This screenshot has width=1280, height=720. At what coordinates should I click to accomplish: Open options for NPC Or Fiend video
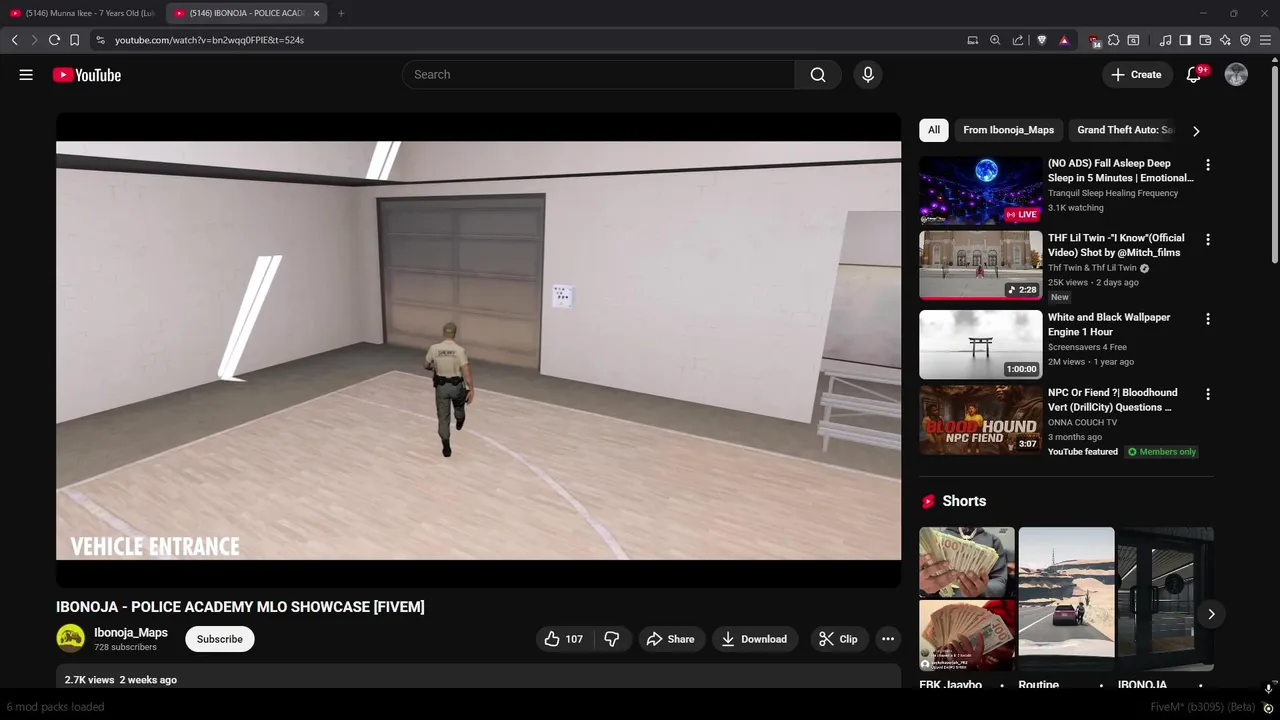pos(1207,394)
